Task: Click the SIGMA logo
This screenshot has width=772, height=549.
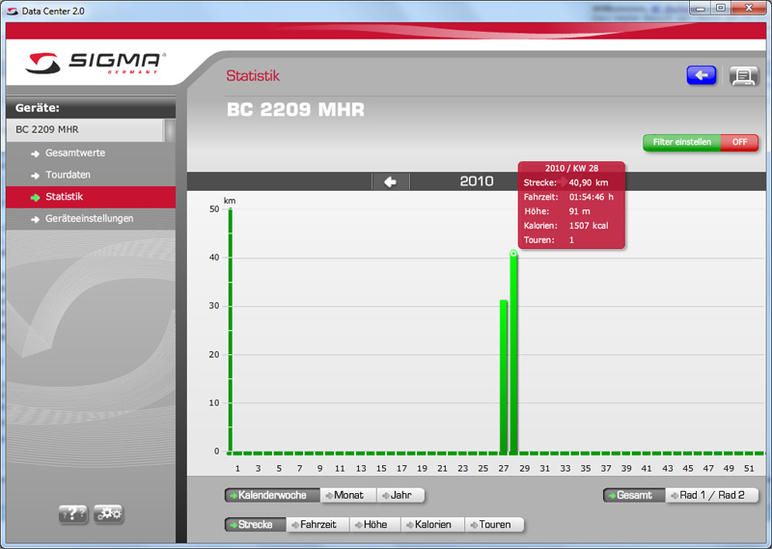Action: pos(96,63)
